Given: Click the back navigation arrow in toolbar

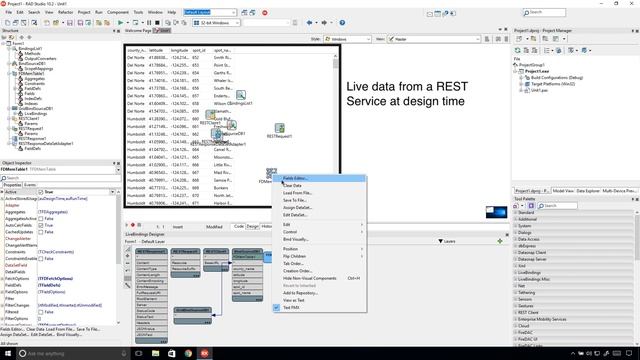Looking at the screenshot, I should 309,23.
